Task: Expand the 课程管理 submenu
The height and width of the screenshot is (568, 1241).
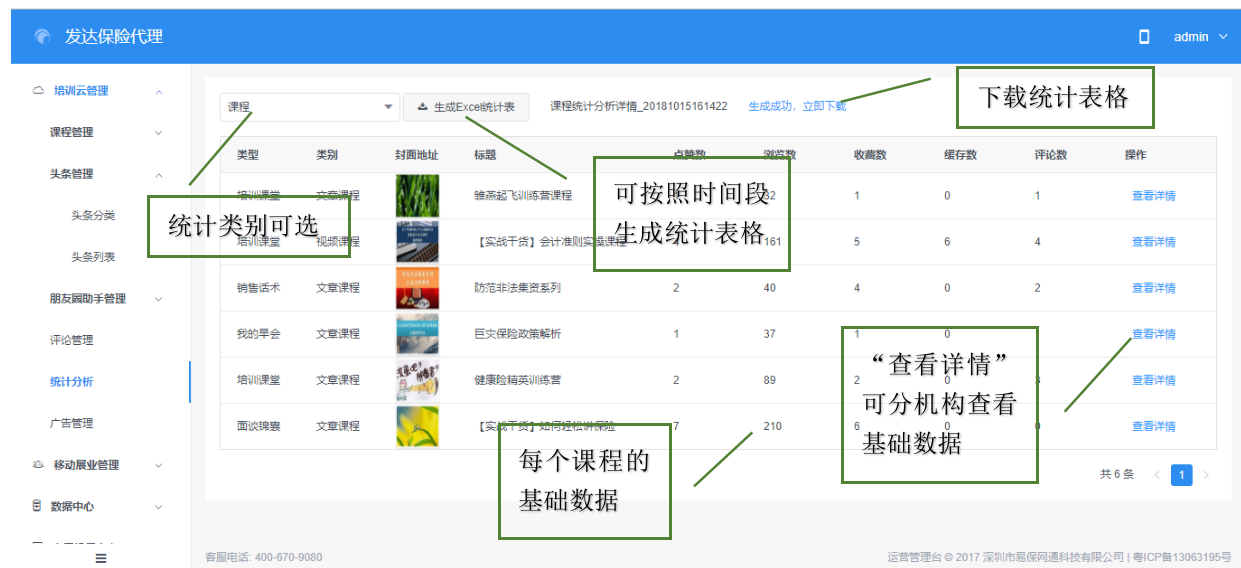Action: (158, 132)
